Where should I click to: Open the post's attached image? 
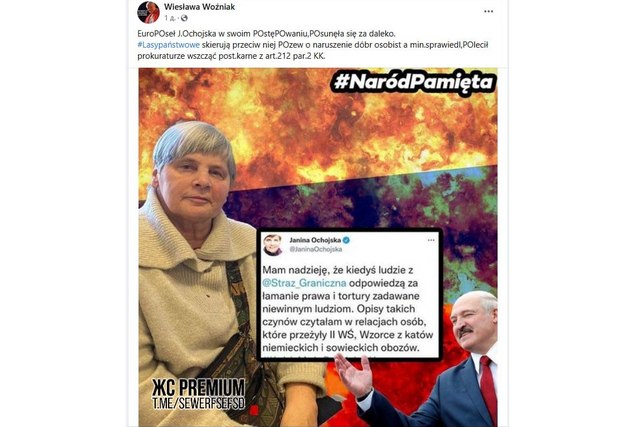[x=318, y=247]
